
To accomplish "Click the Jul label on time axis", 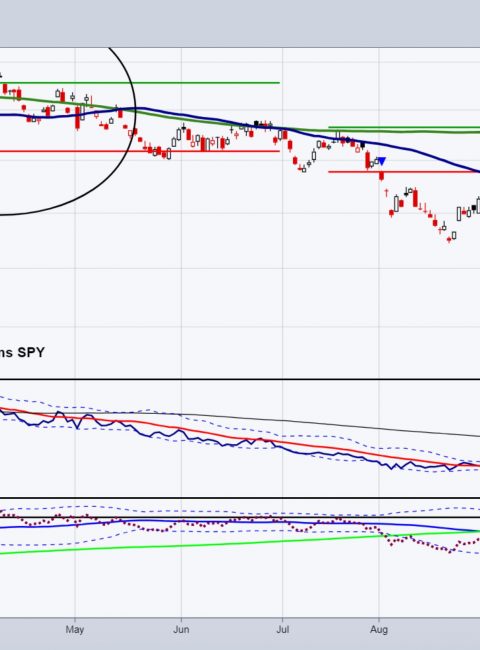I will [283, 629].
